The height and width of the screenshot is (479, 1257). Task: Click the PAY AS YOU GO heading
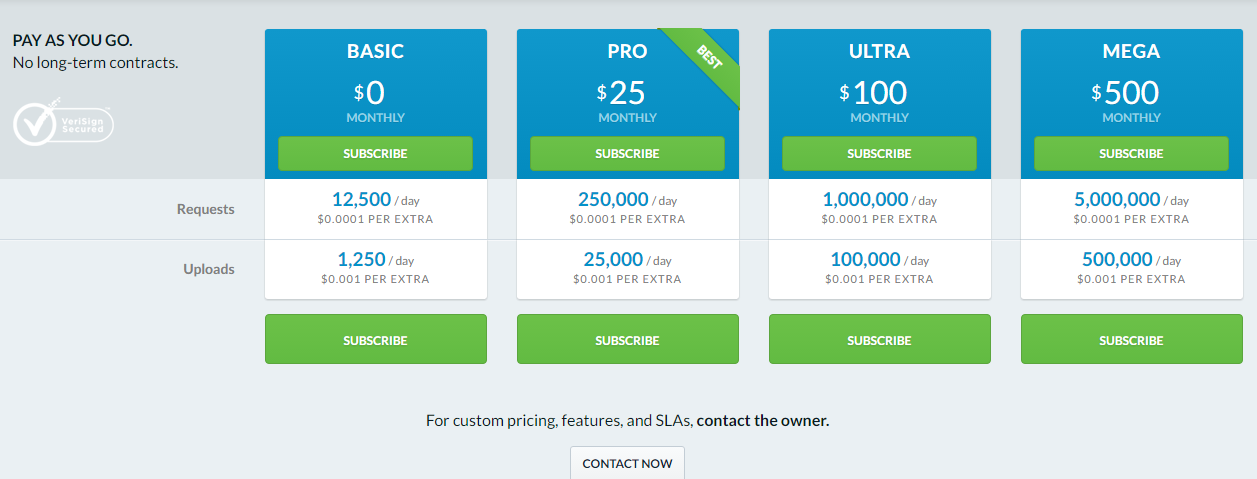tap(72, 41)
